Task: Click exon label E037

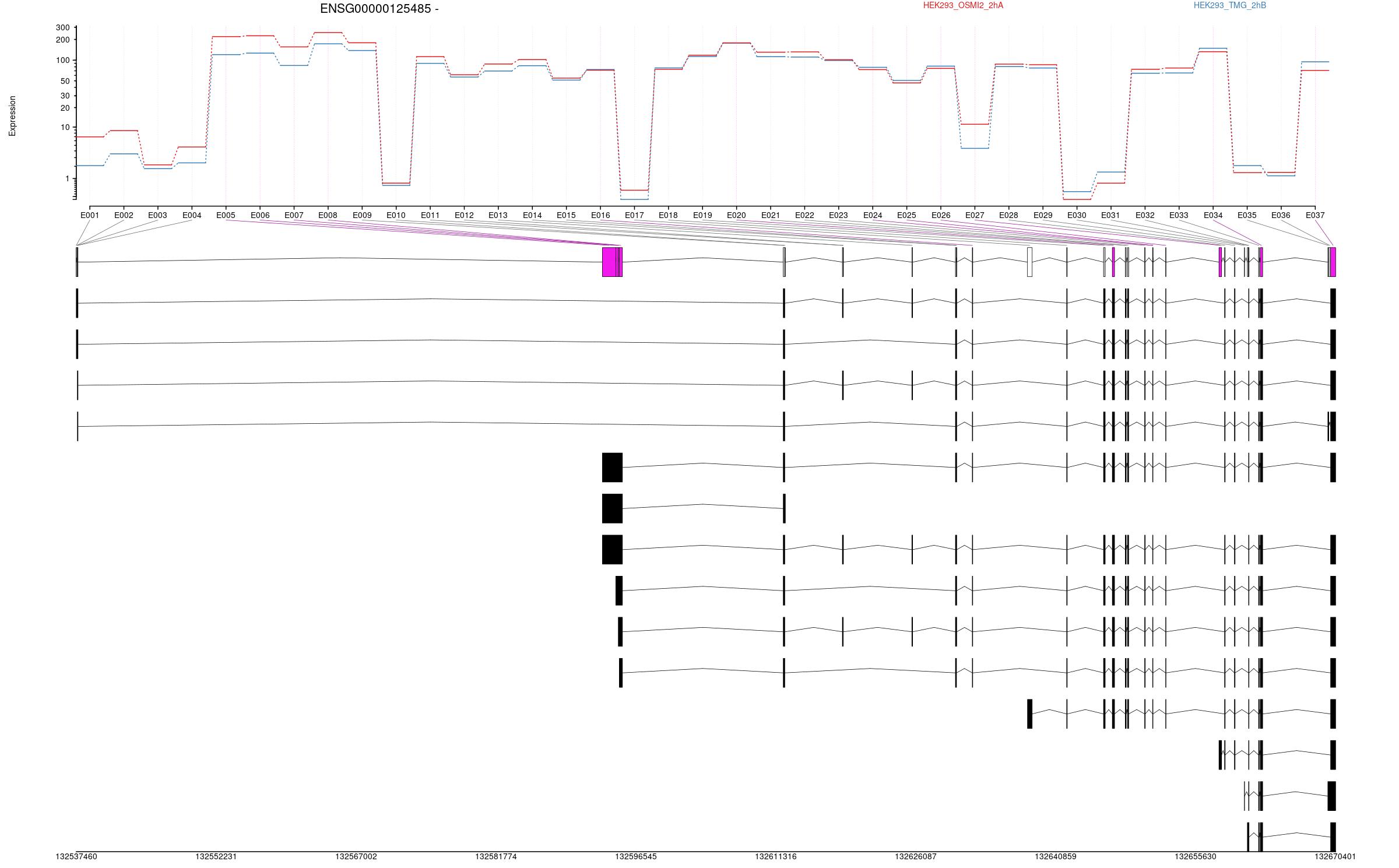Action: pos(1315,215)
